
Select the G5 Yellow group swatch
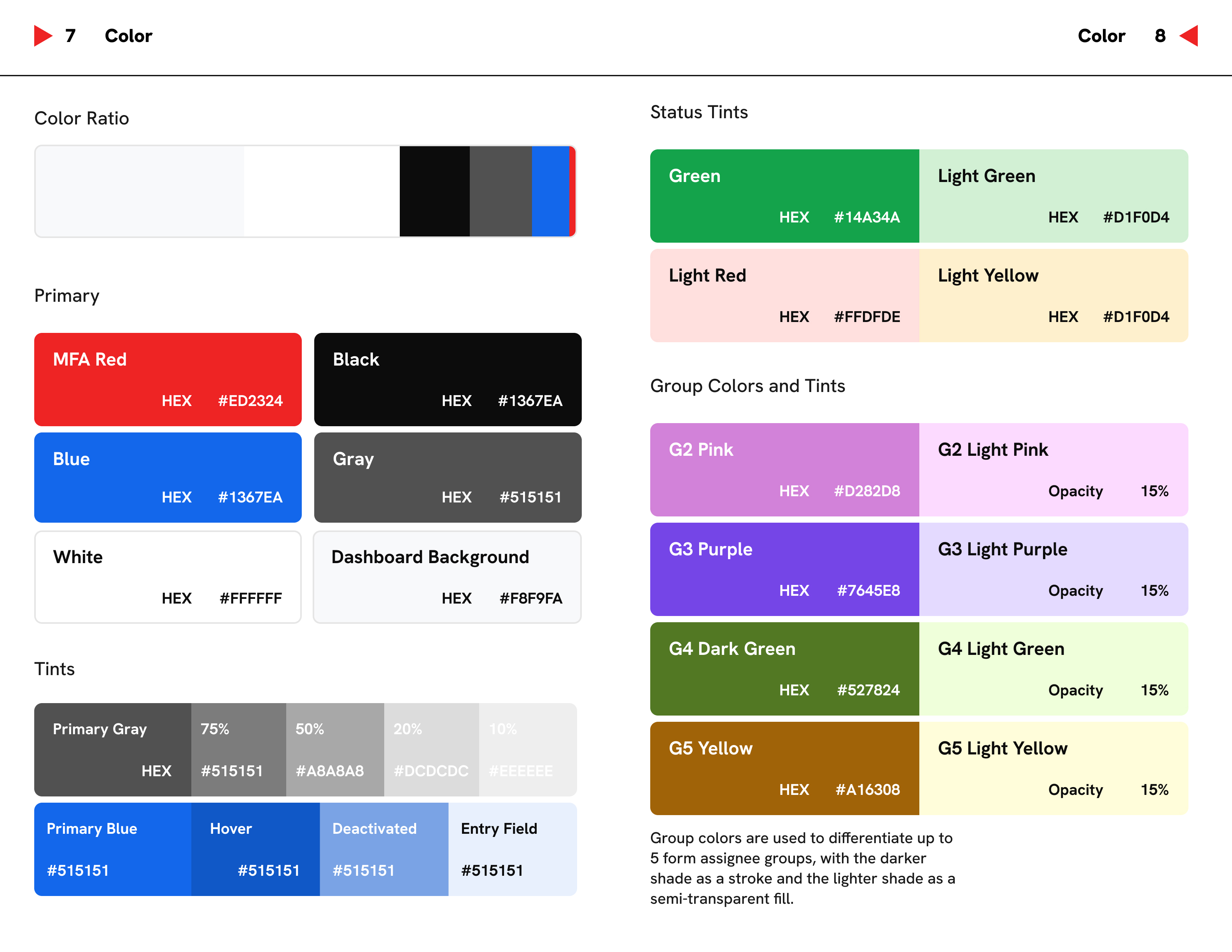(x=784, y=768)
